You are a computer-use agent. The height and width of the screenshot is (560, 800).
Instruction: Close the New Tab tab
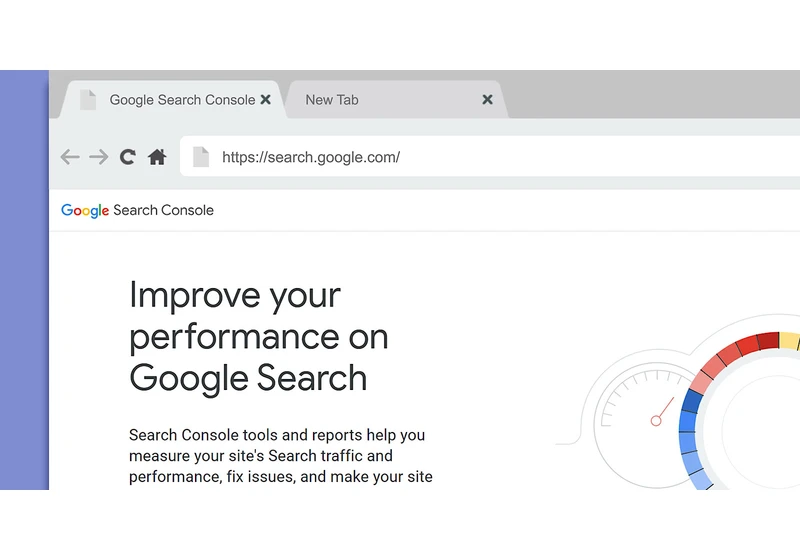[487, 99]
